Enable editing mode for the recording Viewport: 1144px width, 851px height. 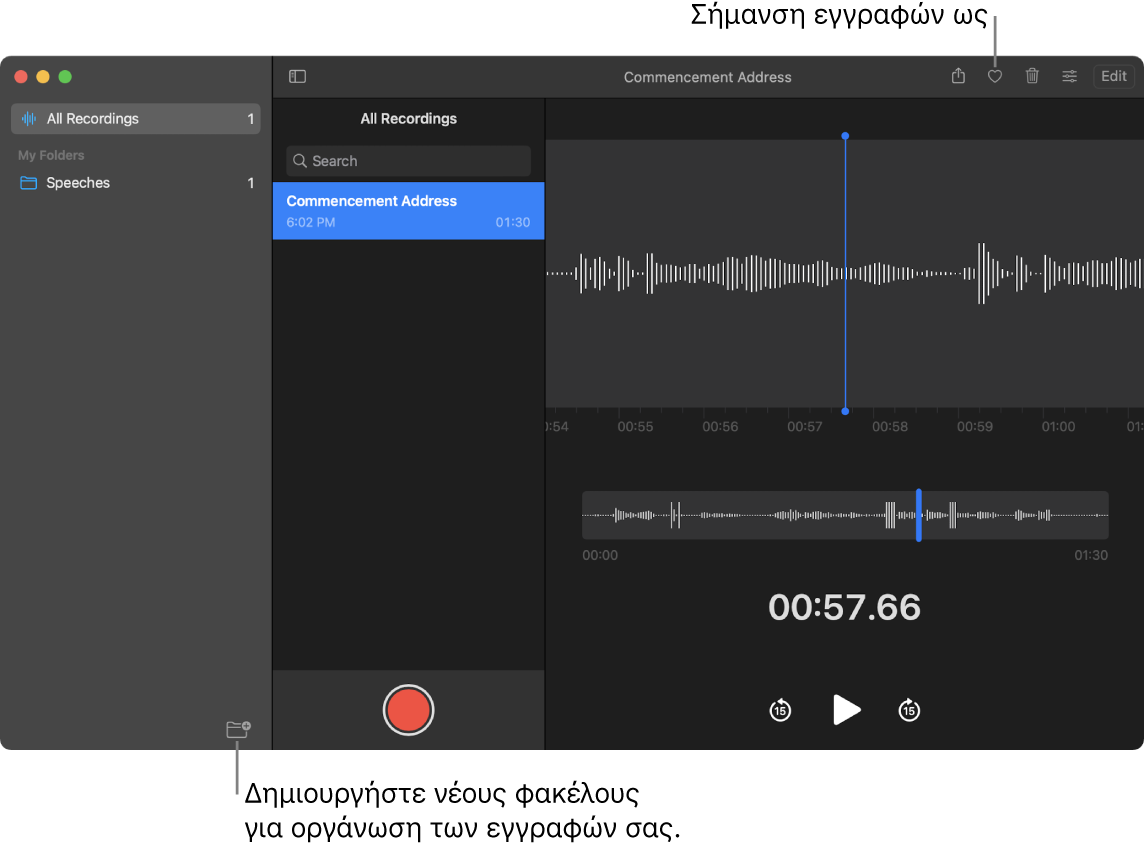pos(1113,76)
